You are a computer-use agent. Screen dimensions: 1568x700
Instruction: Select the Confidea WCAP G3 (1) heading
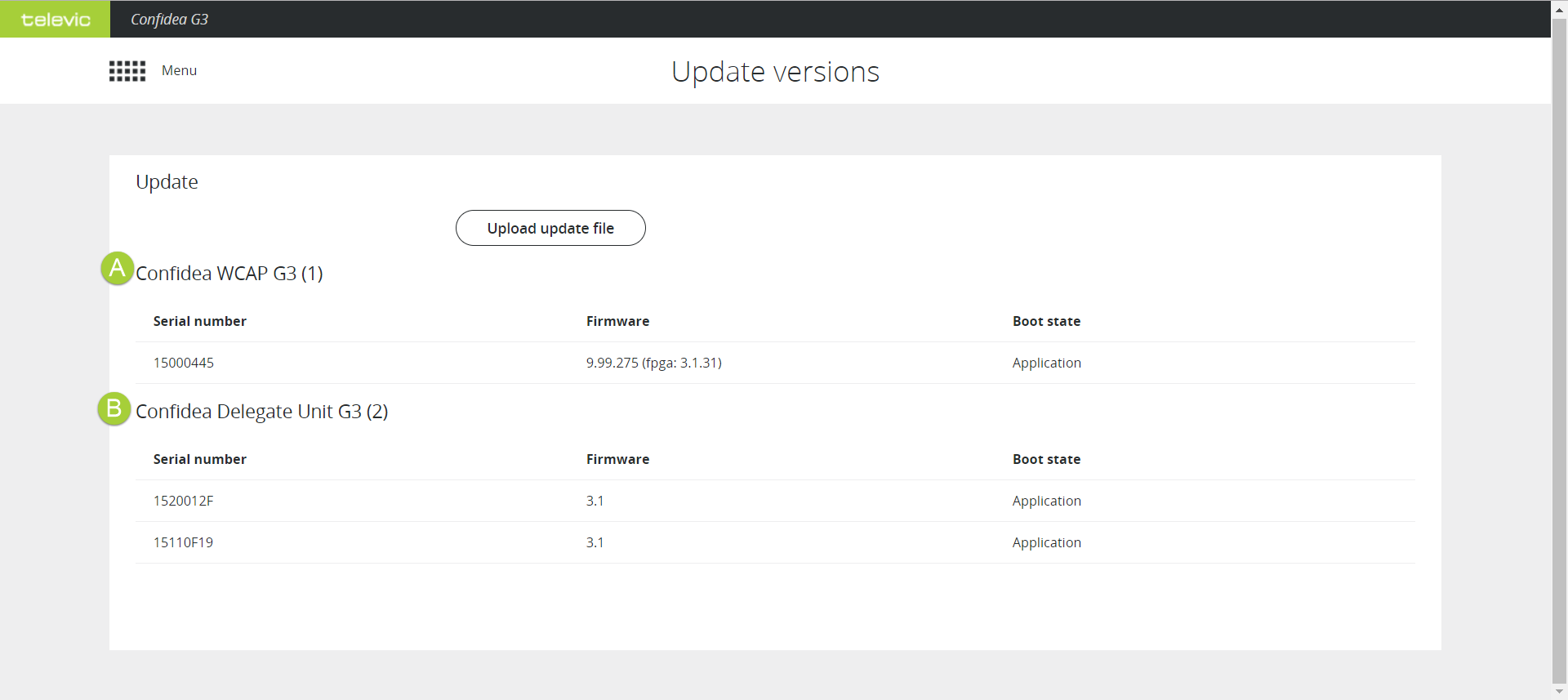[x=229, y=274]
